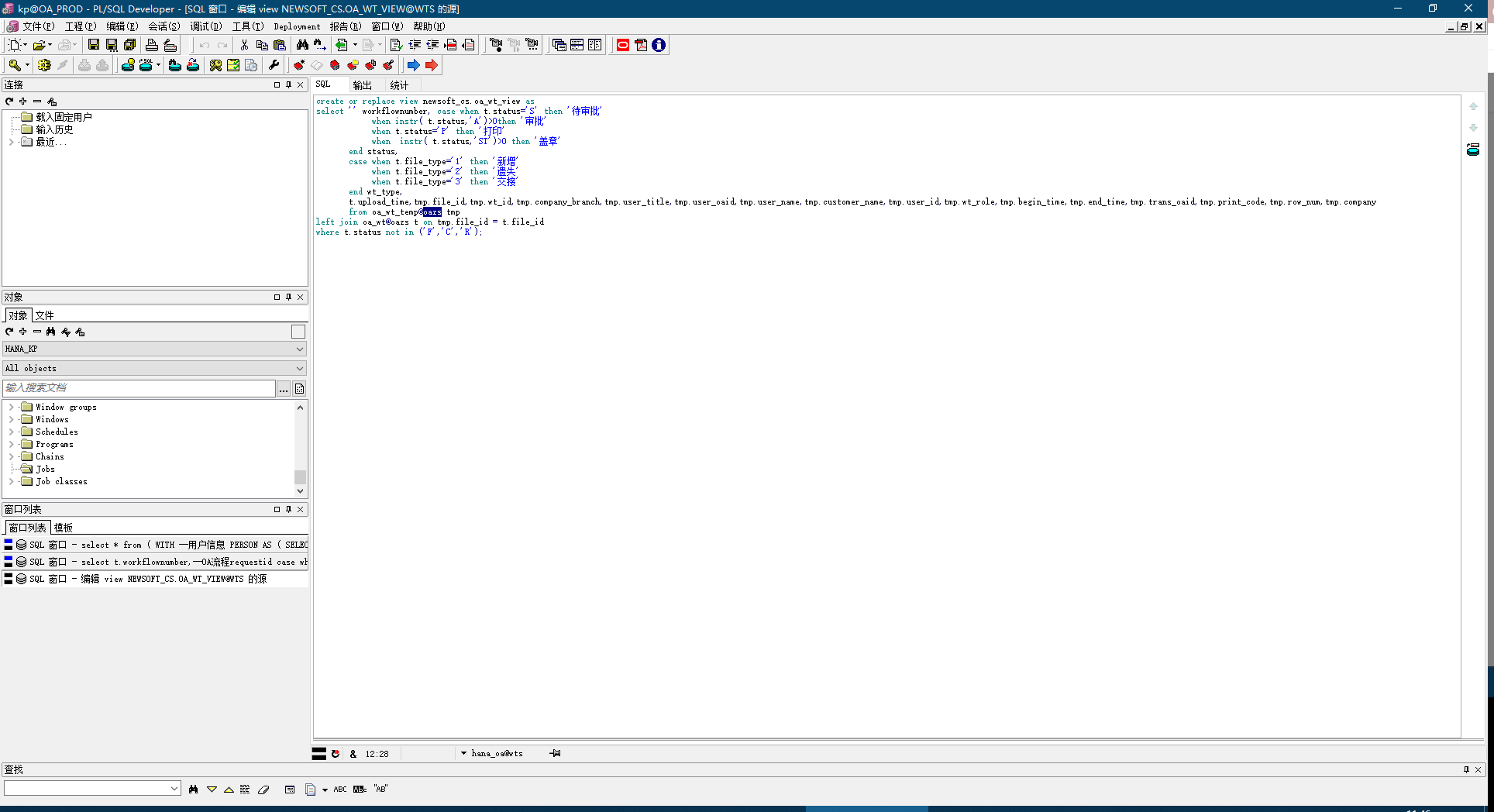Screen dimensions: 1494x812
Task: Toggle the pin on the 对象 panel
Action: pyautogui.click(x=288, y=297)
